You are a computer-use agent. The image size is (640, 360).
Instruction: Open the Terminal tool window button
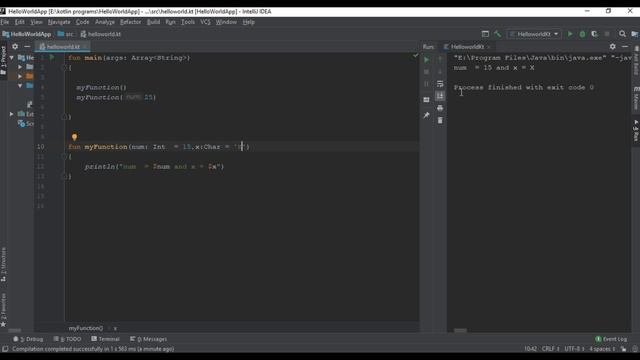105,339
